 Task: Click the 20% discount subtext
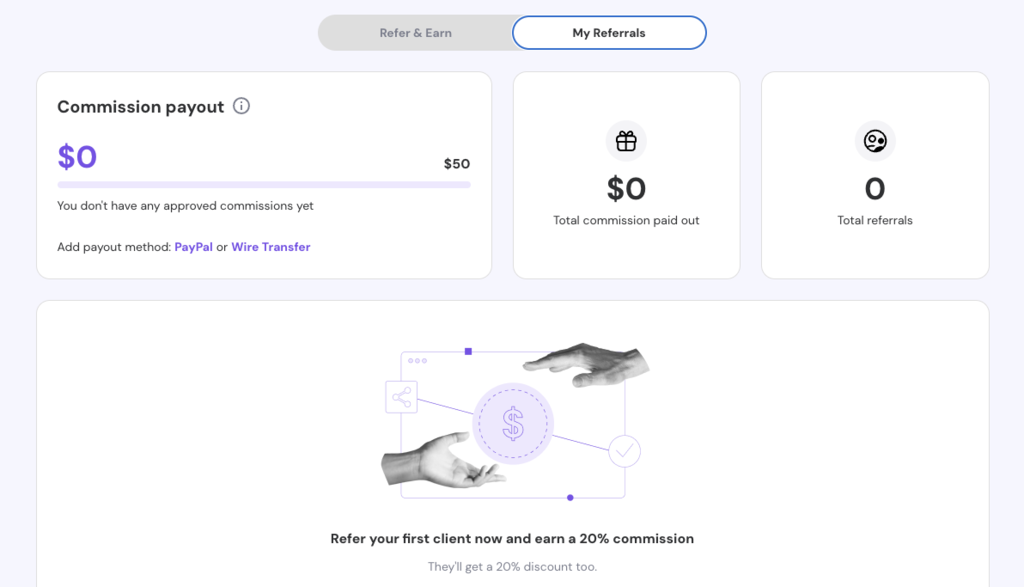click(512, 566)
